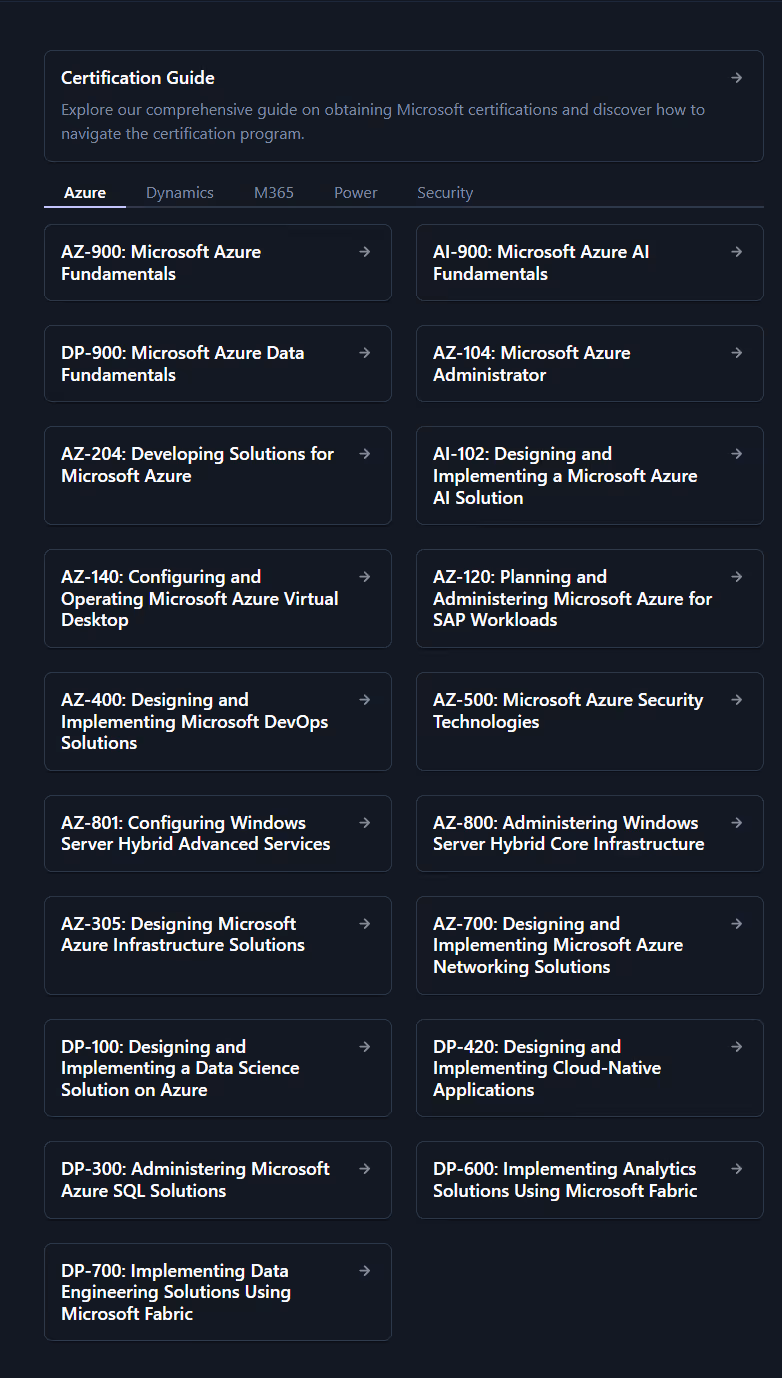Click the DP-700 Microsoft Fabric card arrow icon
782x1378 pixels.
point(364,1270)
